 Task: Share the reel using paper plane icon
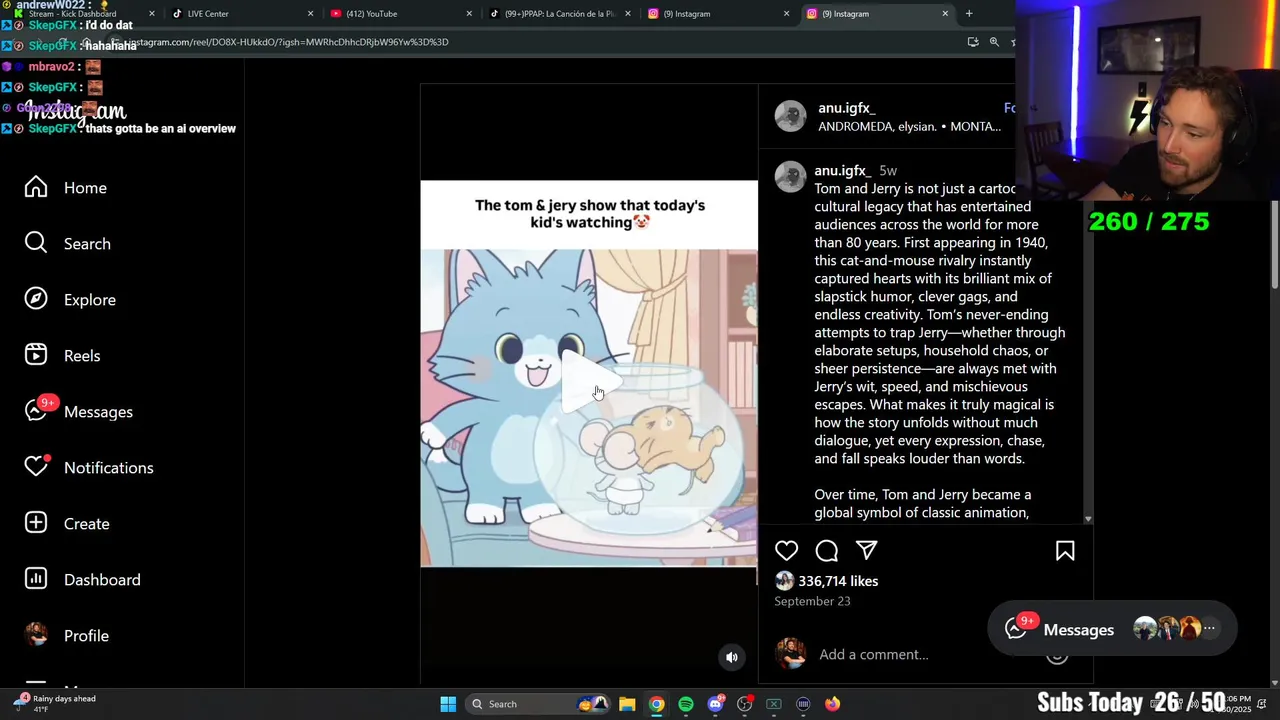tap(866, 551)
